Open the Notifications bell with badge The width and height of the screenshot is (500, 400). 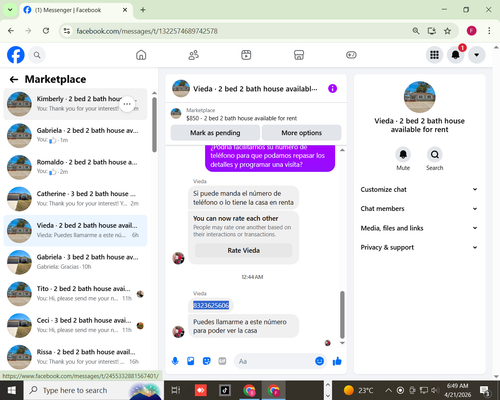456,55
